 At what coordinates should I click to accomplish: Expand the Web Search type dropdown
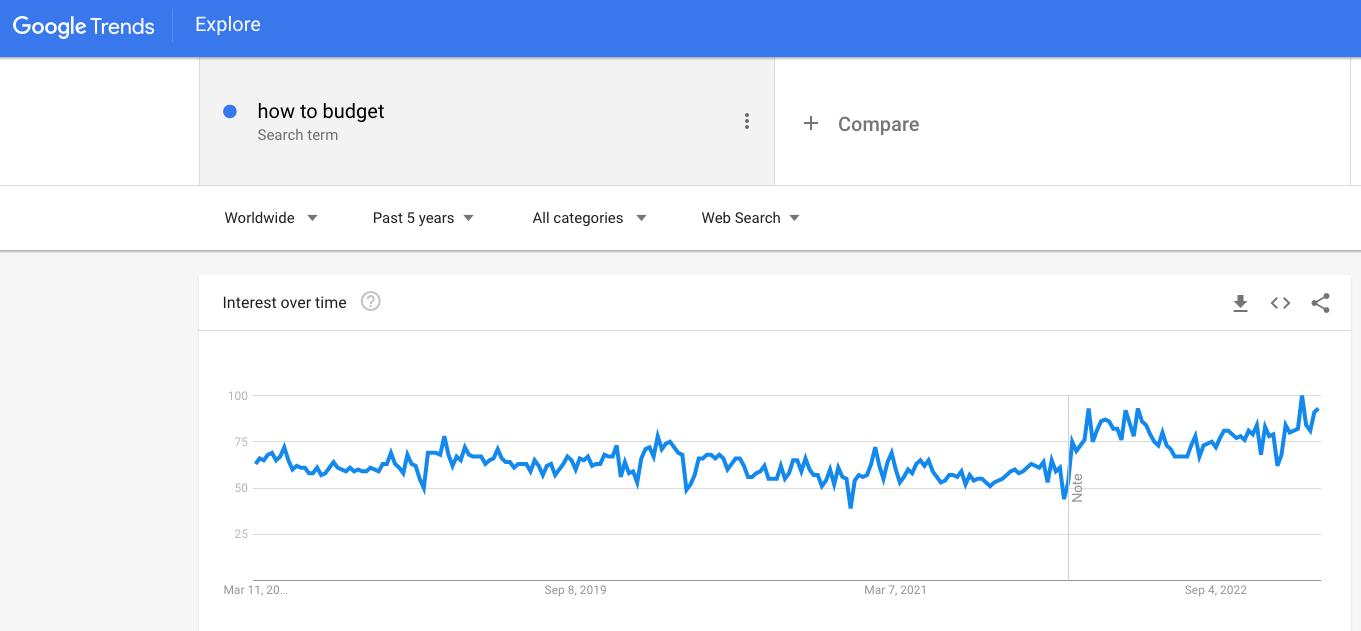point(750,218)
